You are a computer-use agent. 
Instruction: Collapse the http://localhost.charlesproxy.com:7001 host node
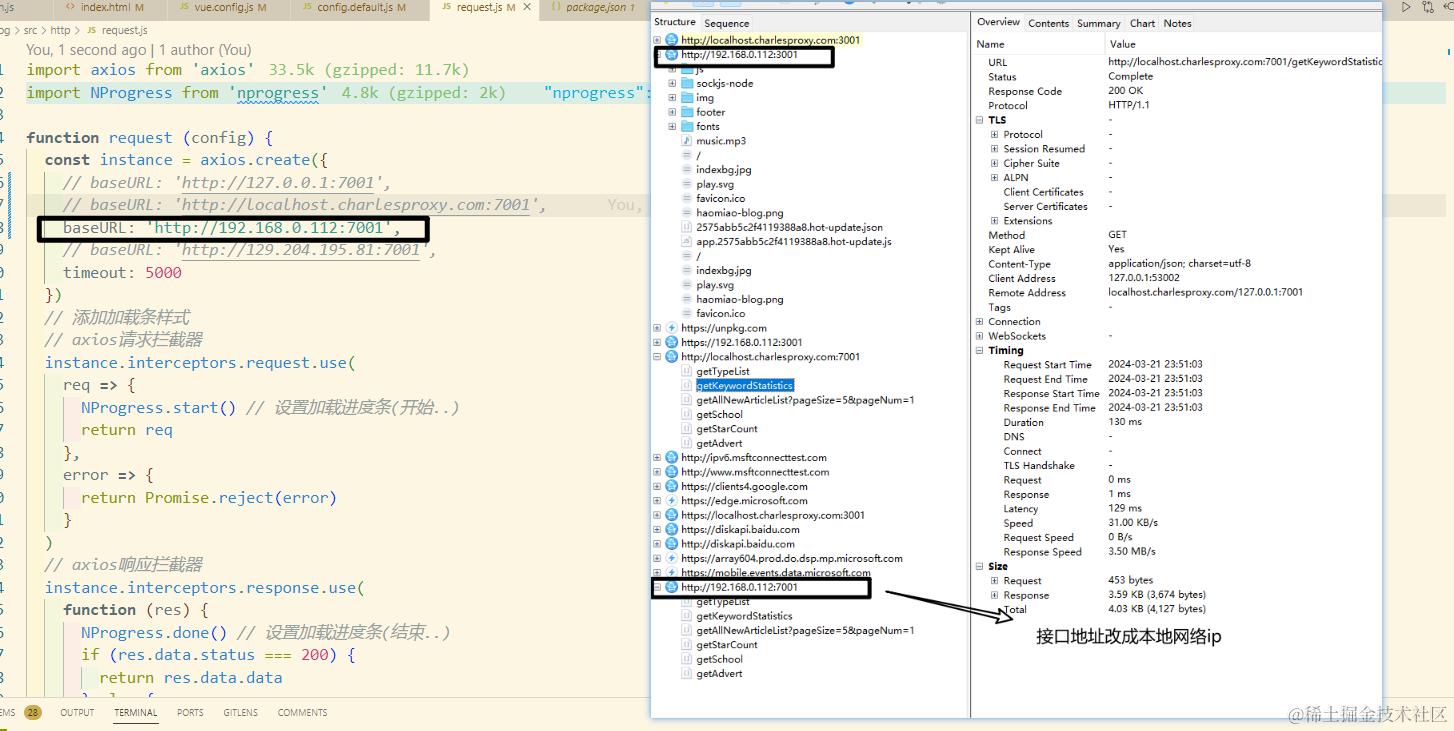(x=657, y=357)
